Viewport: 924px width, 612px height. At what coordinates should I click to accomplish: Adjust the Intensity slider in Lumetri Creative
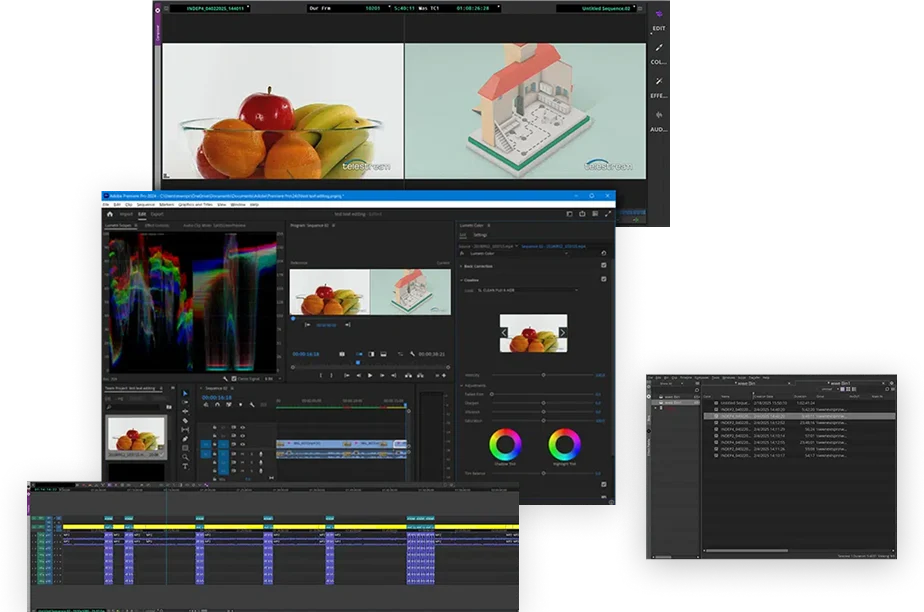pyautogui.click(x=543, y=375)
